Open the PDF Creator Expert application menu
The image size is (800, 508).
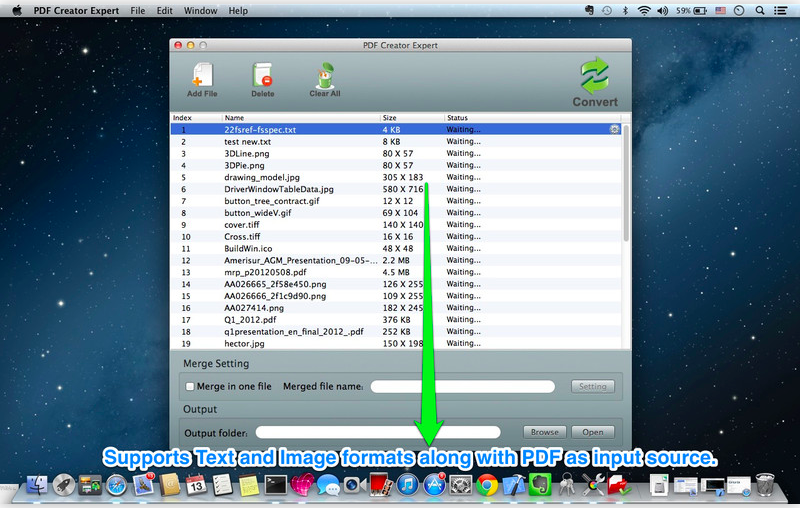76,10
